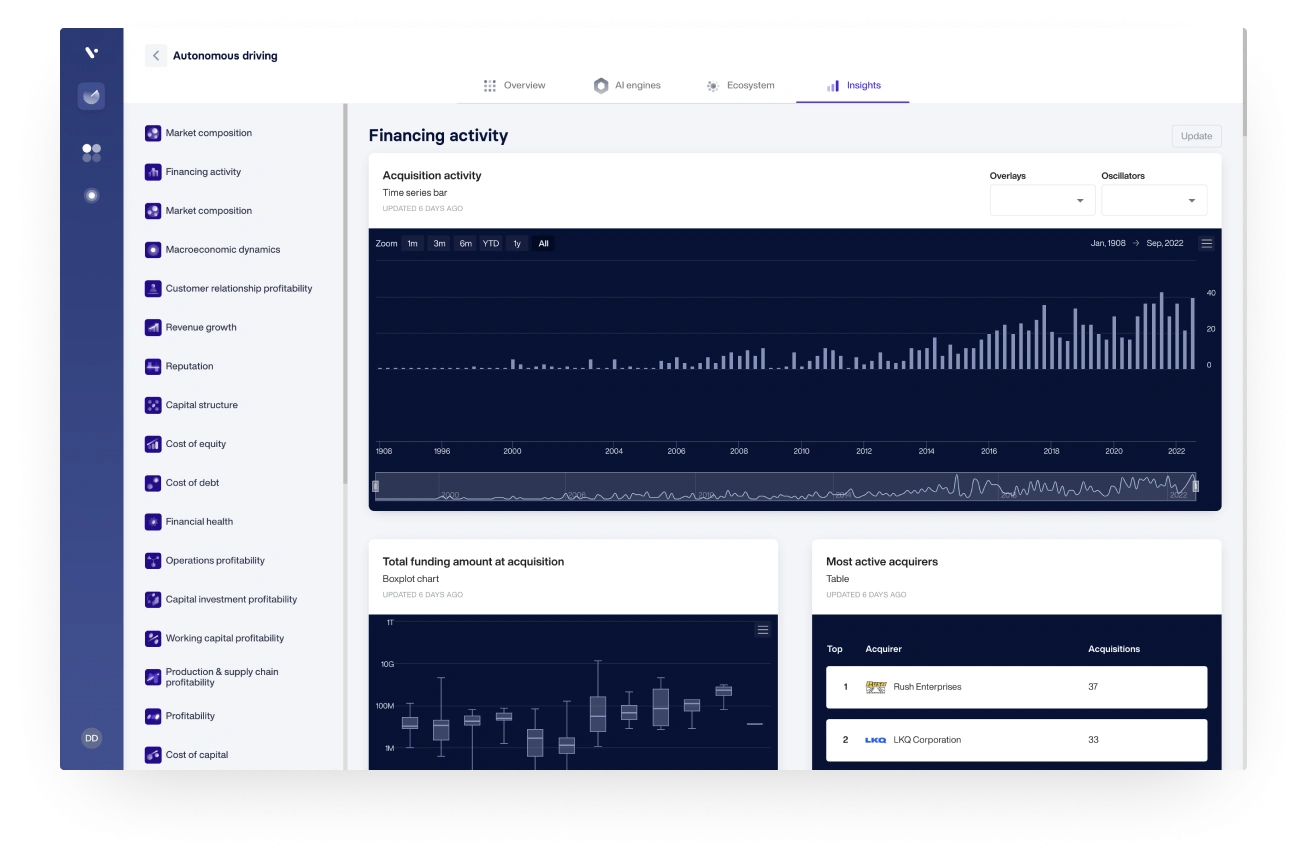
Task: Click the Reputation sidebar icon
Action: pyautogui.click(x=153, y=367)
